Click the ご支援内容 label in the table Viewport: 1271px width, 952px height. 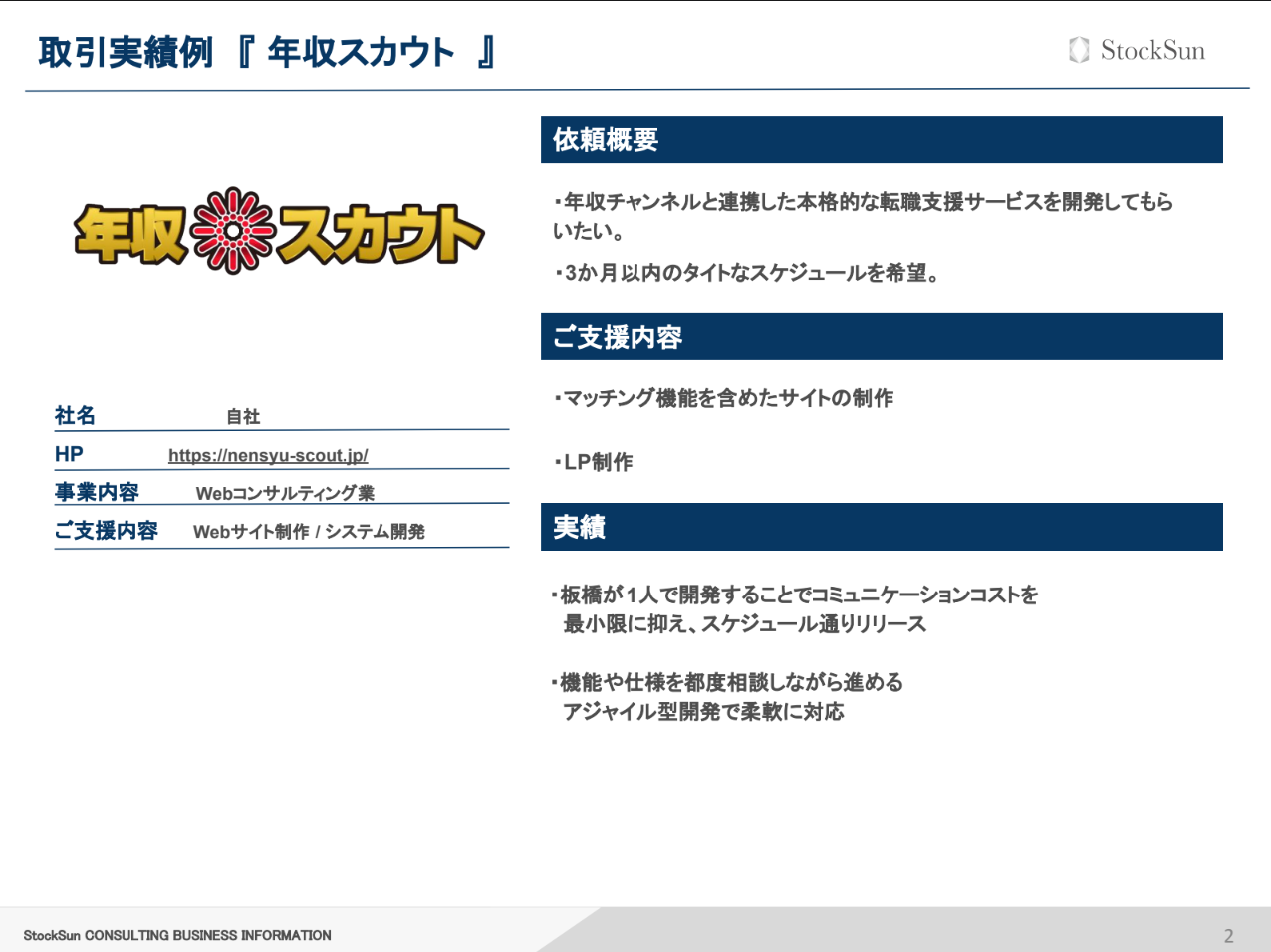(107, 530)
